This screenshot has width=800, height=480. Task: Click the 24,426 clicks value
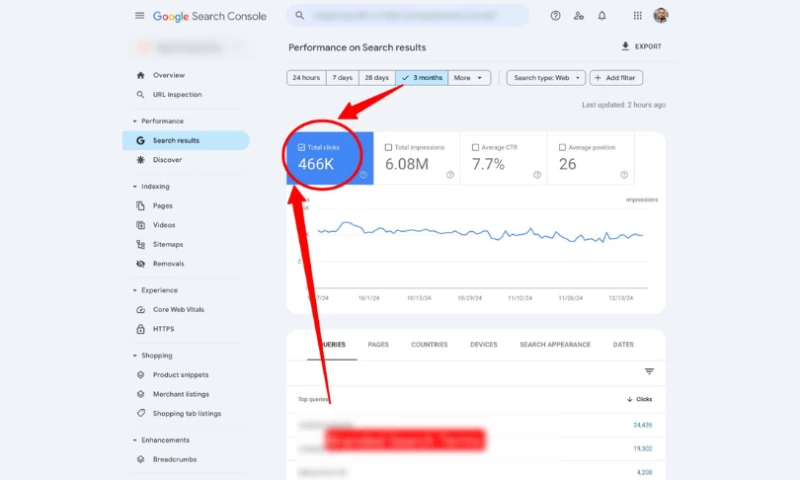coord(642,425)
